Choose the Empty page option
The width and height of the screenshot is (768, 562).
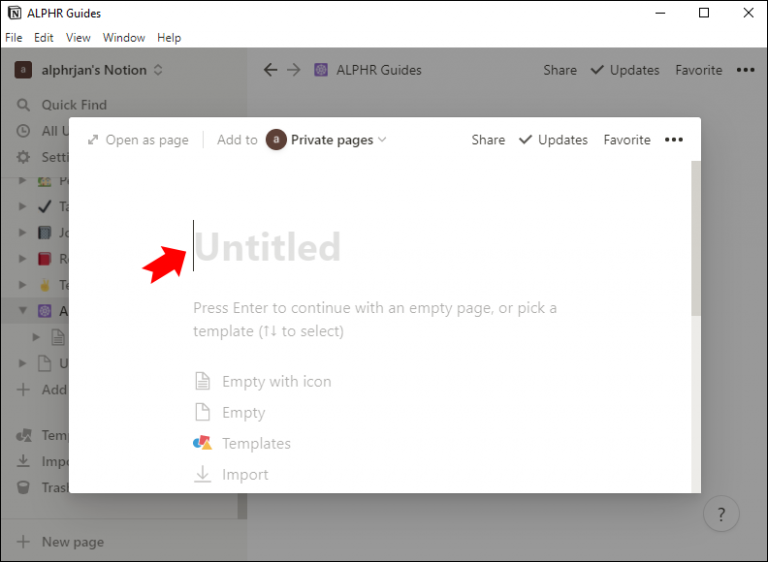coord(230,413)
